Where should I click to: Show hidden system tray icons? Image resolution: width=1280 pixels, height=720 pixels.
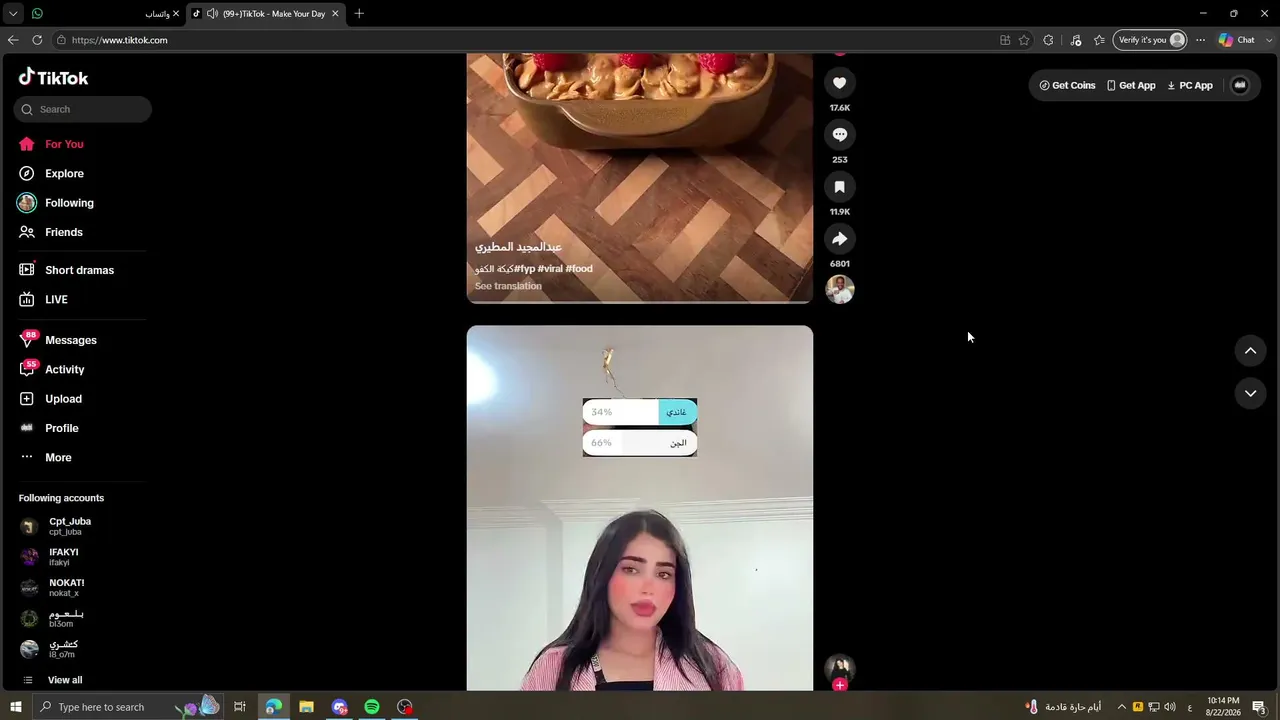tap(1121, 707)
